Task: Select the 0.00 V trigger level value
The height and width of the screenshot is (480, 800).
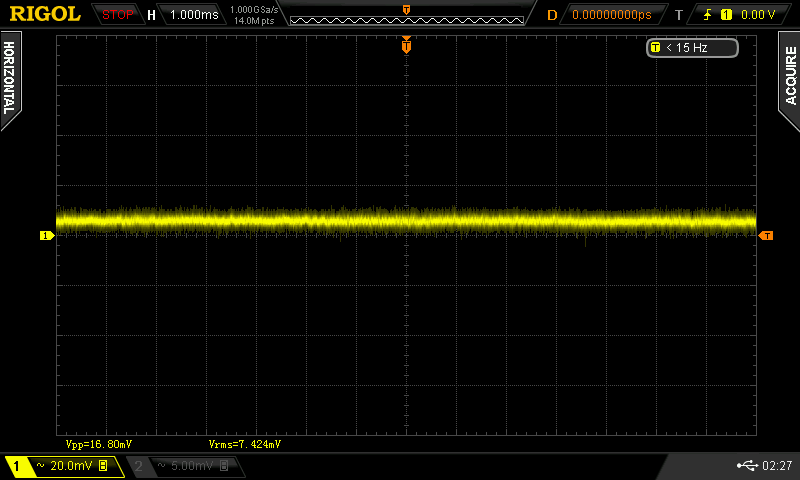Action: [x=758, y=15]
